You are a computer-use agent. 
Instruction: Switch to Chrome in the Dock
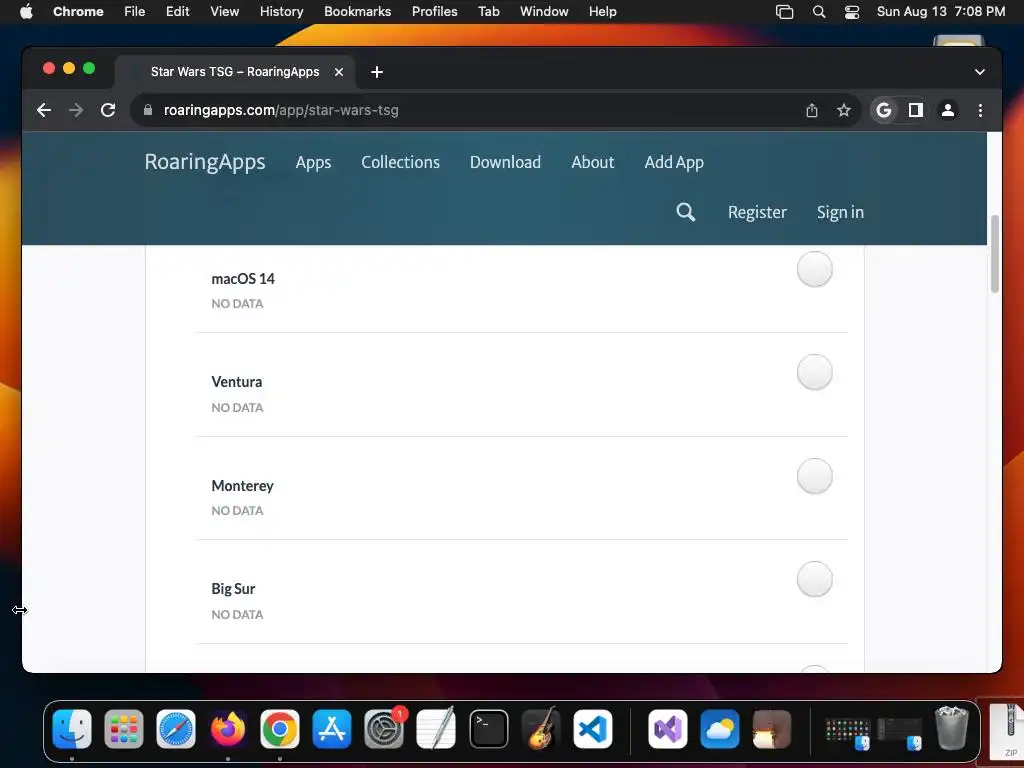click(280, 729)
